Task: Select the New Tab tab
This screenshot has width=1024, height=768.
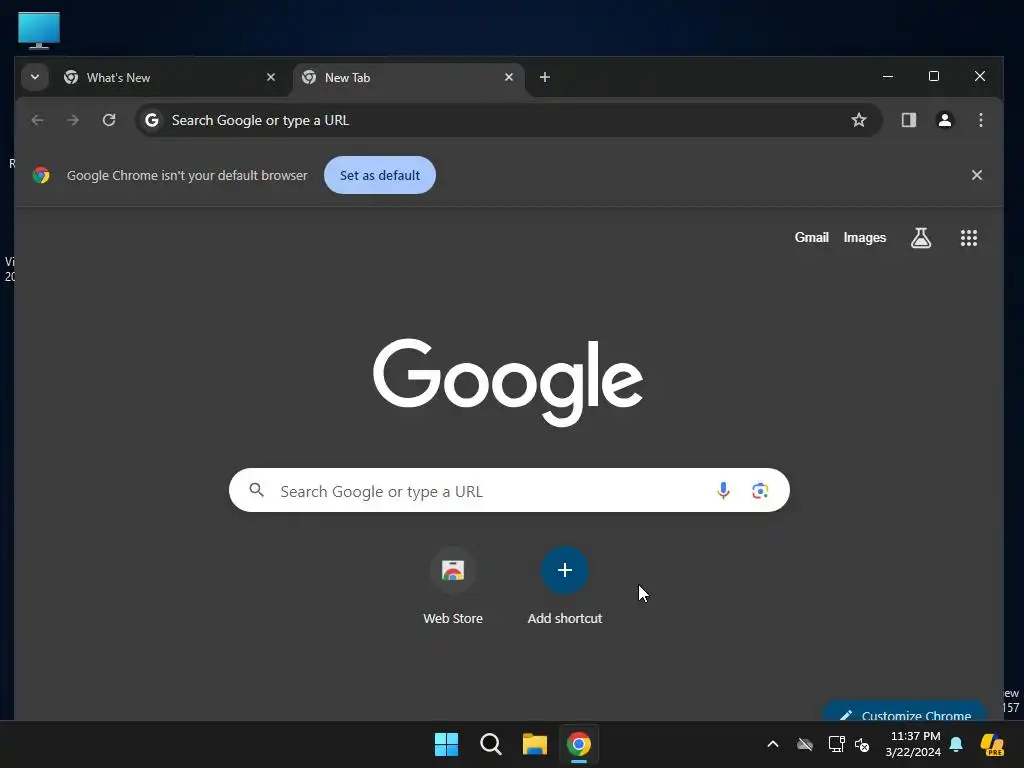Action: coord(408,78)
